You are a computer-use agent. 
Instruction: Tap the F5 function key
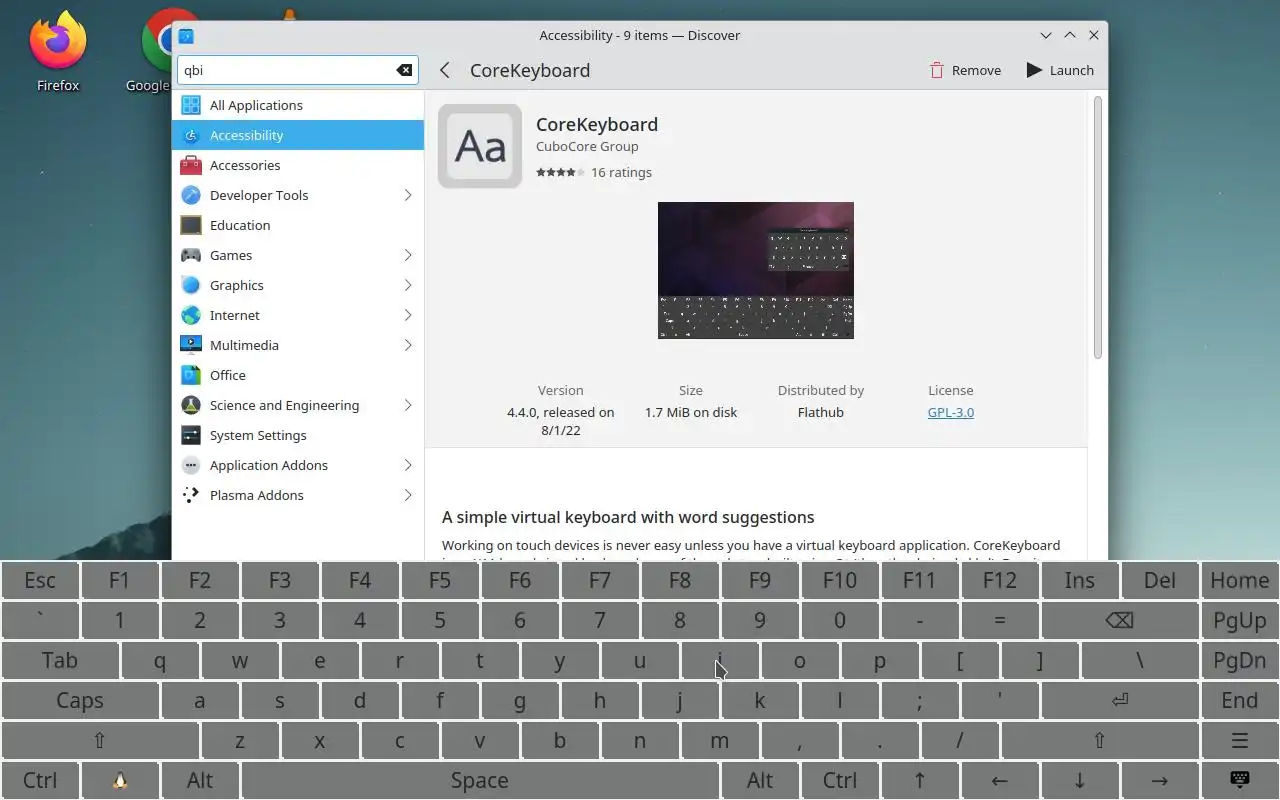coord(440,581)
